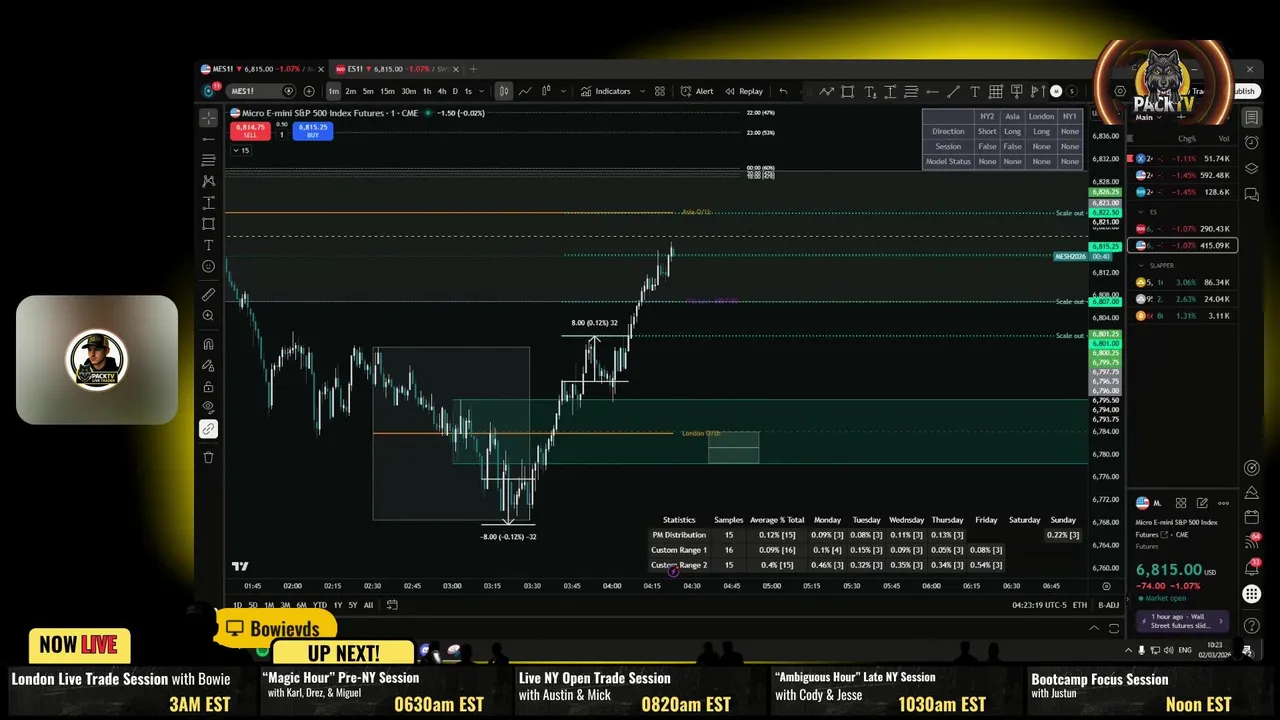Select the 5m timeframe
Viewport: 1280px width, 720px height.
coord(368,91)
